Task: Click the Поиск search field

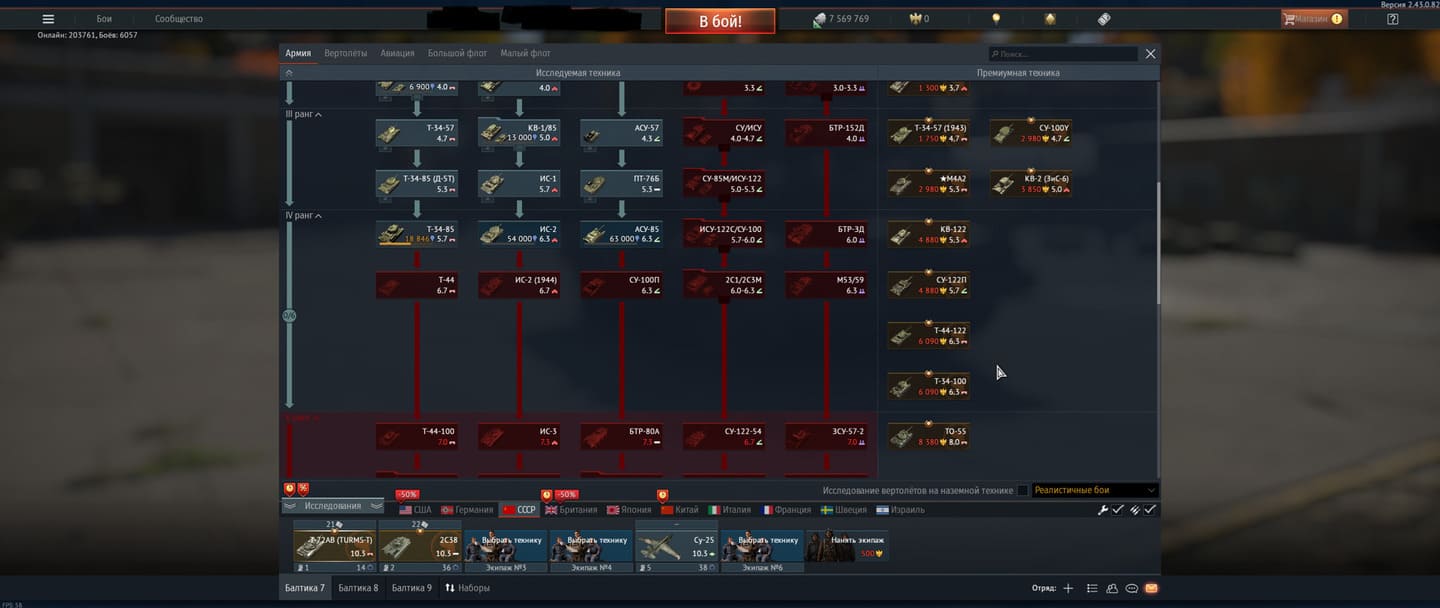Action: click(x=1063, y=54)
